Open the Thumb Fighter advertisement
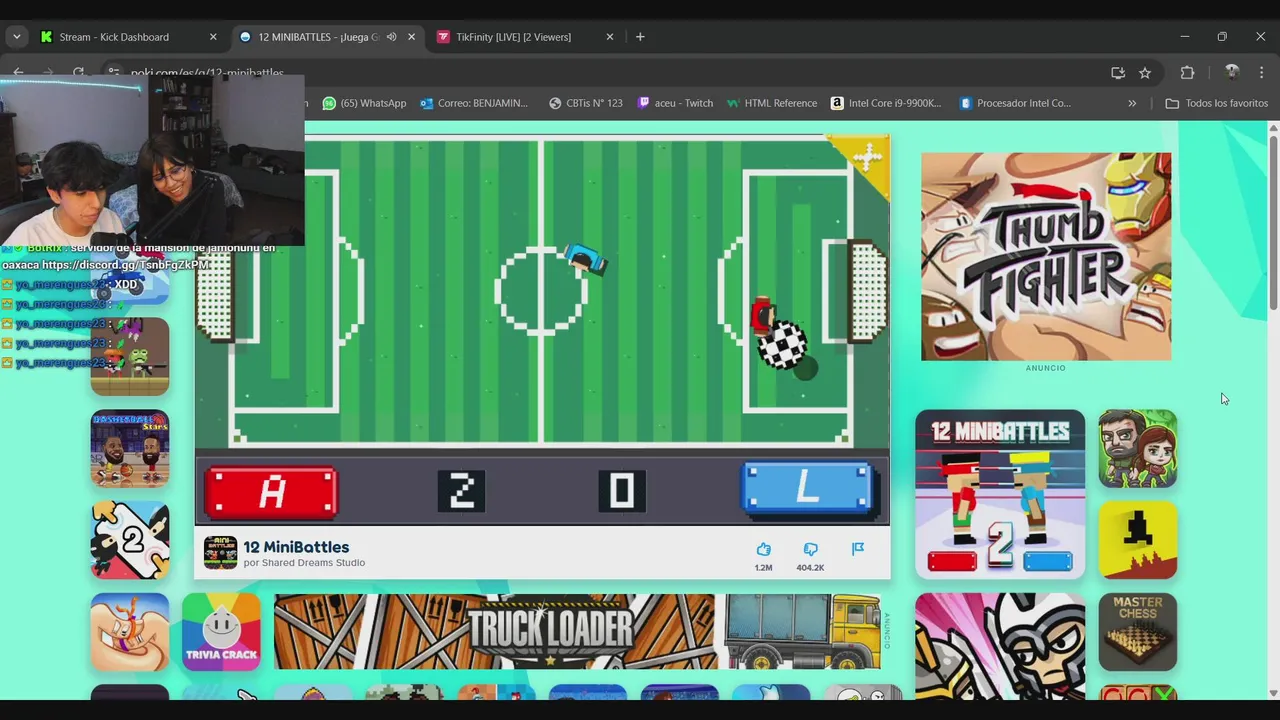The width and height of the screenshot is (1280, 720). coord(1046,256)
